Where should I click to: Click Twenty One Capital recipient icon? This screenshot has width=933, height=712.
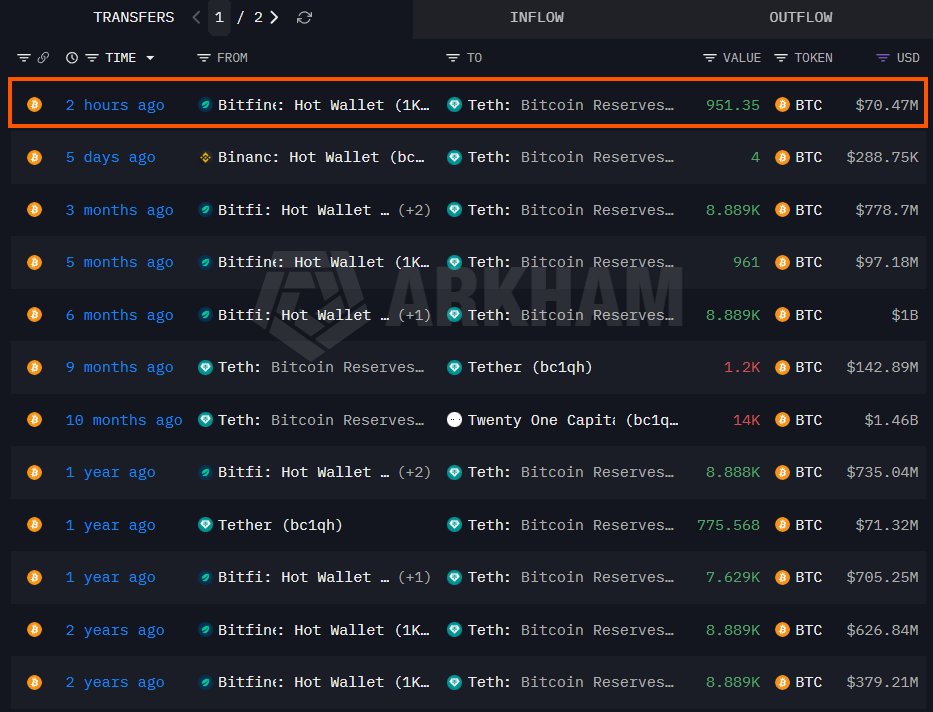[x=455, y=420]
